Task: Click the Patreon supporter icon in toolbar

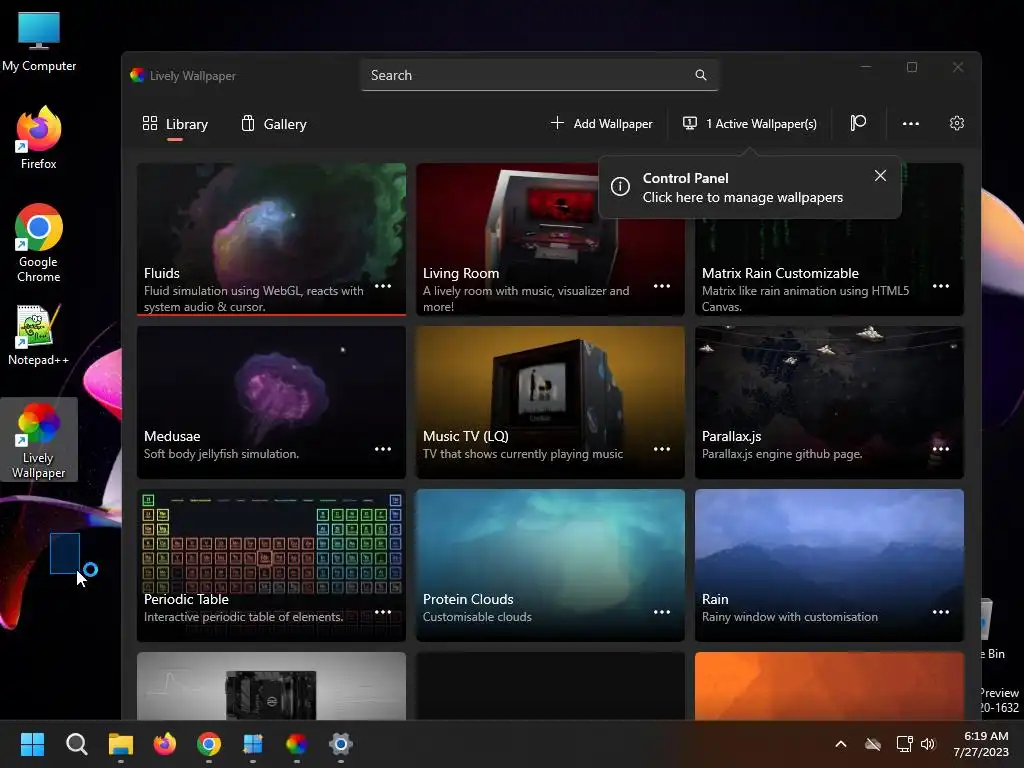Action: click(x=858, y=123)
